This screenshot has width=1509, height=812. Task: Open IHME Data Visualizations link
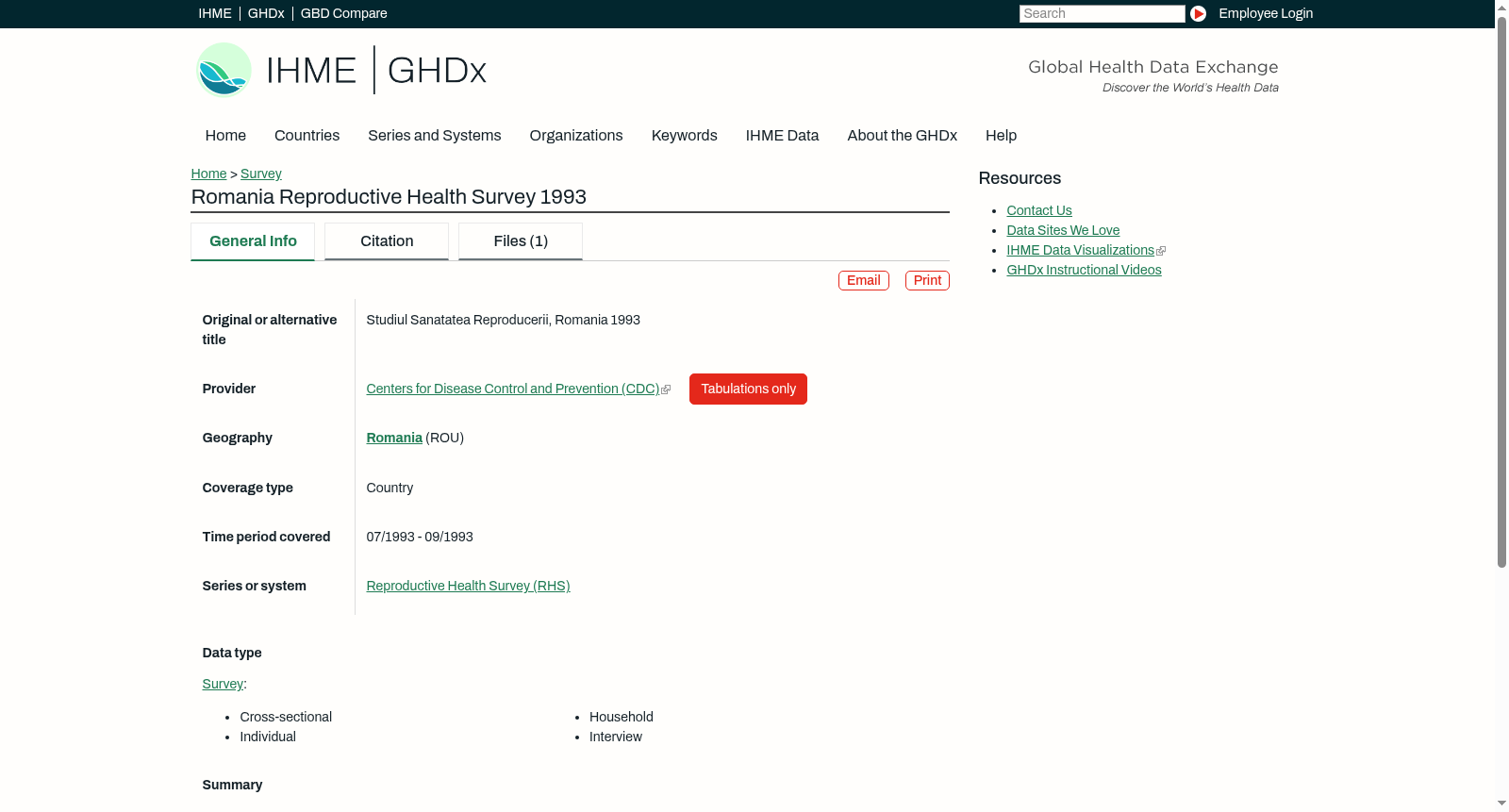tap(1081, 251)
